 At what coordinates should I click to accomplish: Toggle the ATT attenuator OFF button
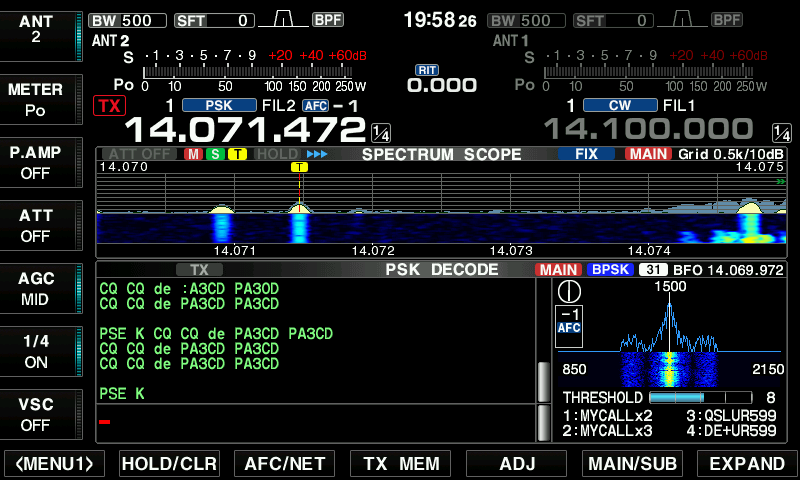tap(36, 225)
